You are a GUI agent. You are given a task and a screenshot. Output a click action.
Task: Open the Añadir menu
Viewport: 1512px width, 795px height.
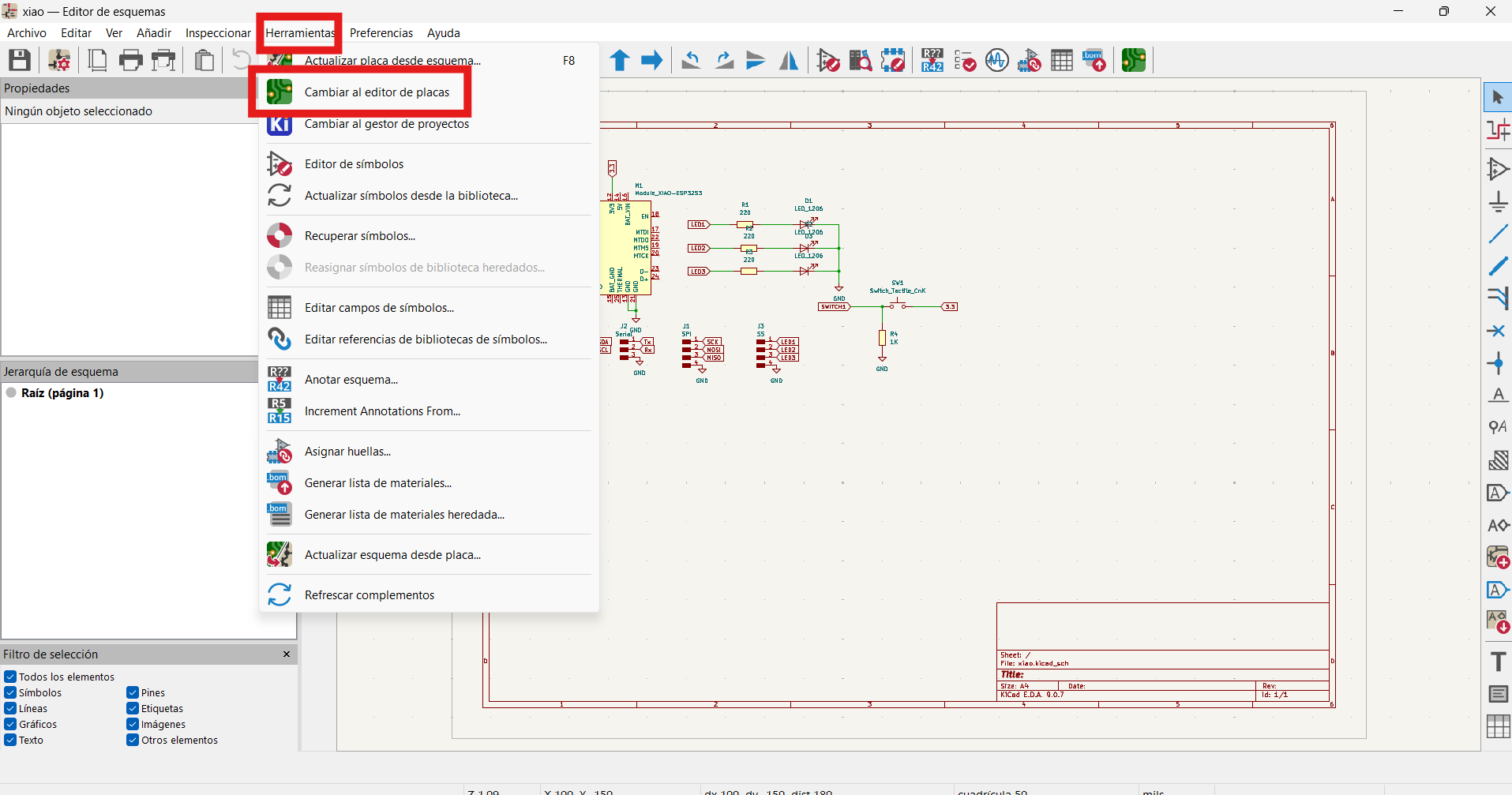point(154,33)
